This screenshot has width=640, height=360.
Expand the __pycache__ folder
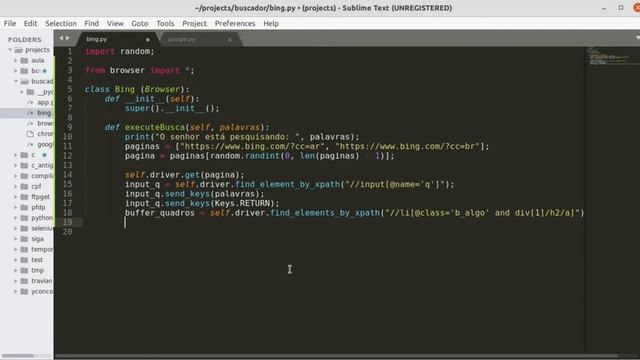click(x=22, y=92)
